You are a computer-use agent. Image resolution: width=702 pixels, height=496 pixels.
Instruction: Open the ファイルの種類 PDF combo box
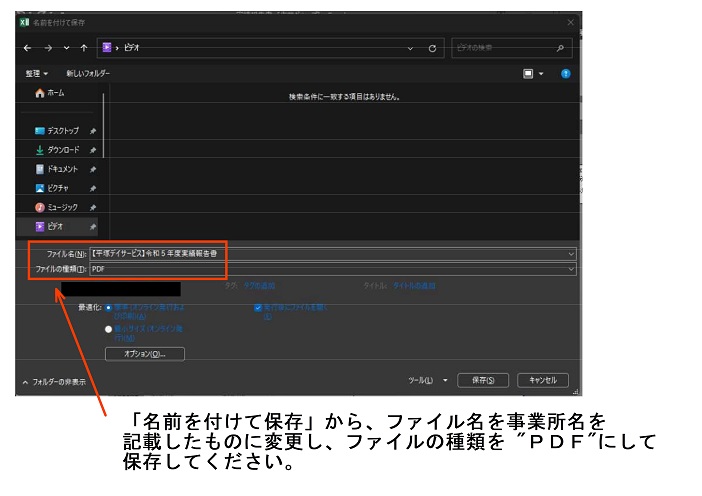(x=333, y=269)
